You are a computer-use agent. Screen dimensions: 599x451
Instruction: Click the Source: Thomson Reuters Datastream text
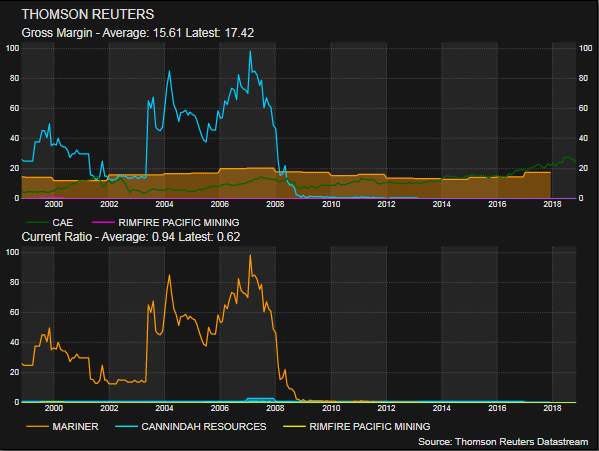pyautogui.click(x=503, y=442)
